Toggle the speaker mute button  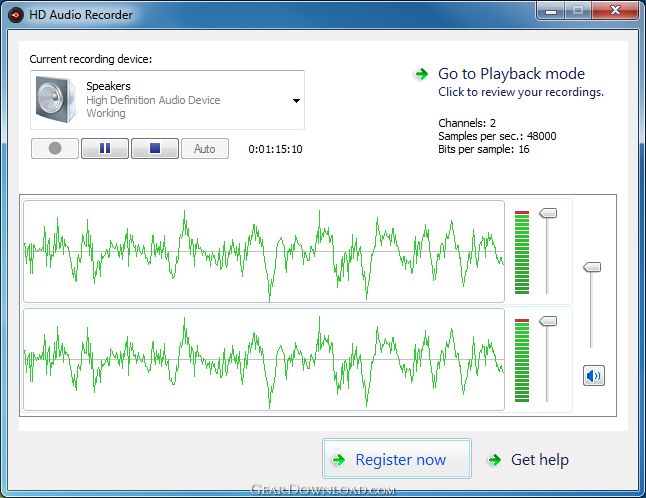(x=594, y=375)
